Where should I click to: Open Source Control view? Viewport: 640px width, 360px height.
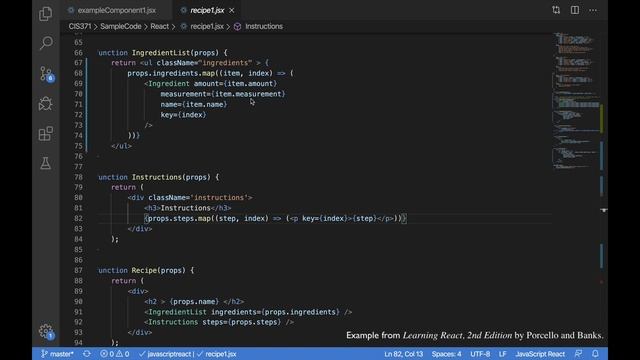tap(46, 74)
